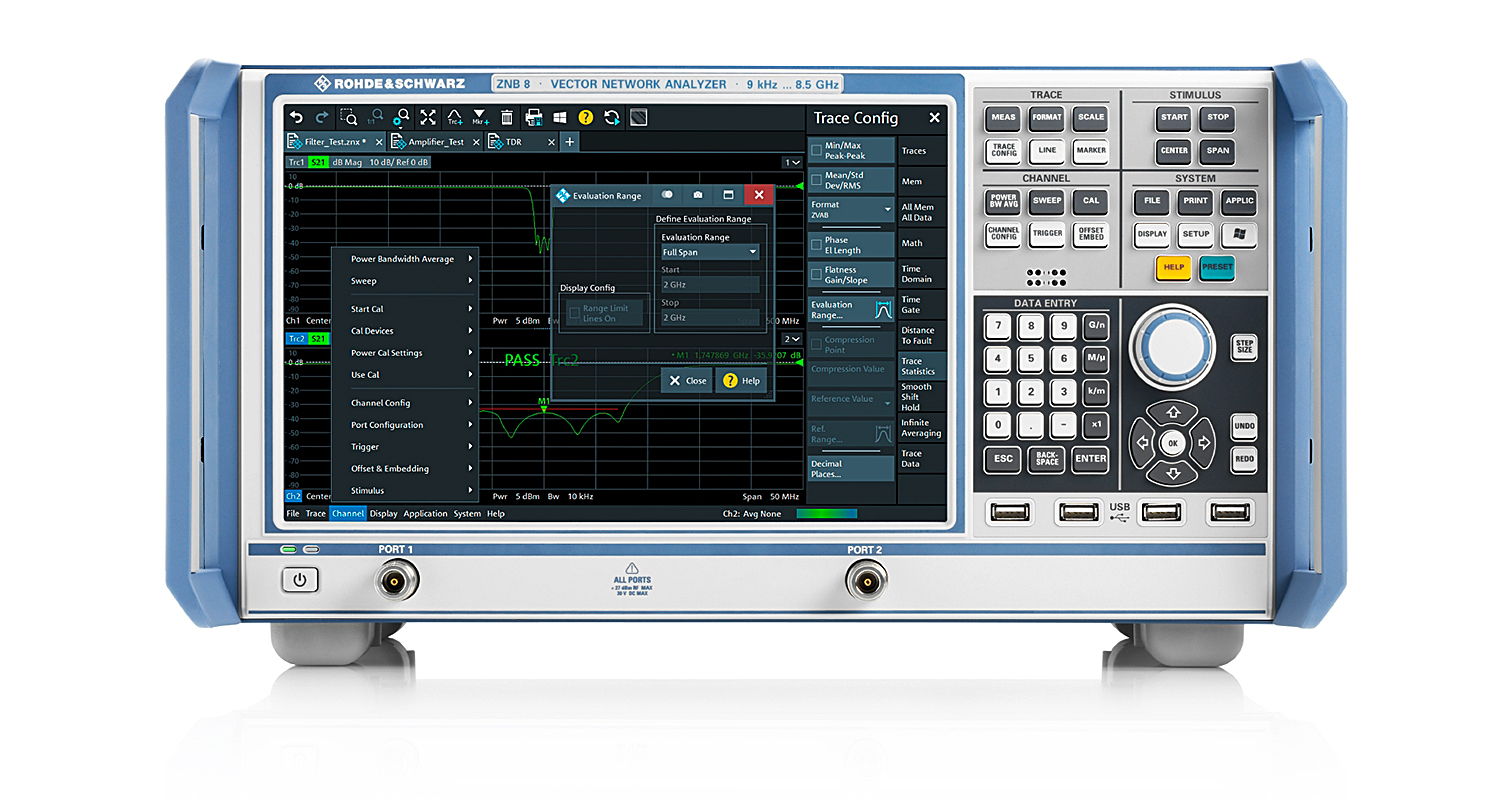Enable the Min/Max Peak-Peak checkbox
Viewport: 1500px width, 800px height.
pos(817,151)
